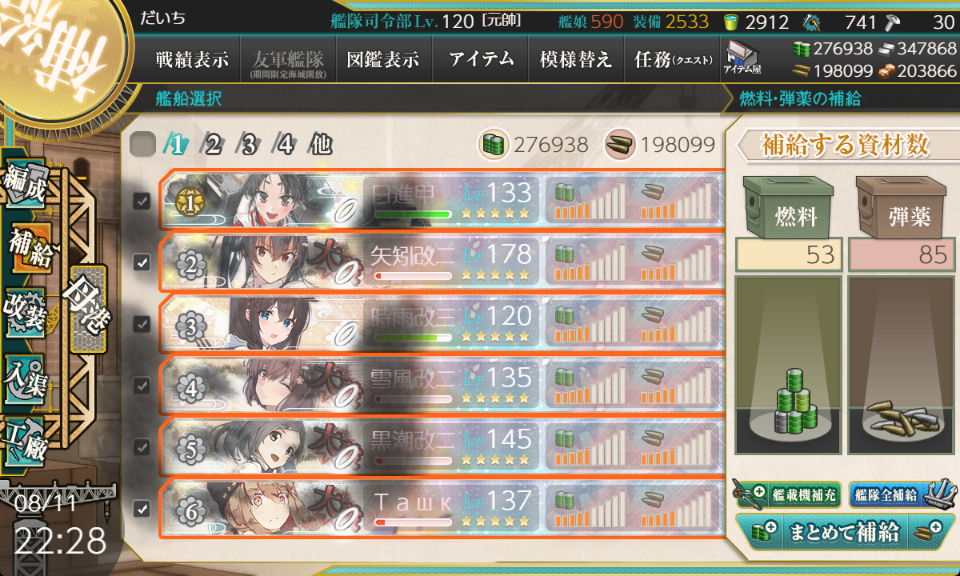This screenshot has height=576, width=960.
Task: Click the まとめて補給 resupply all button
Action: 844,531
